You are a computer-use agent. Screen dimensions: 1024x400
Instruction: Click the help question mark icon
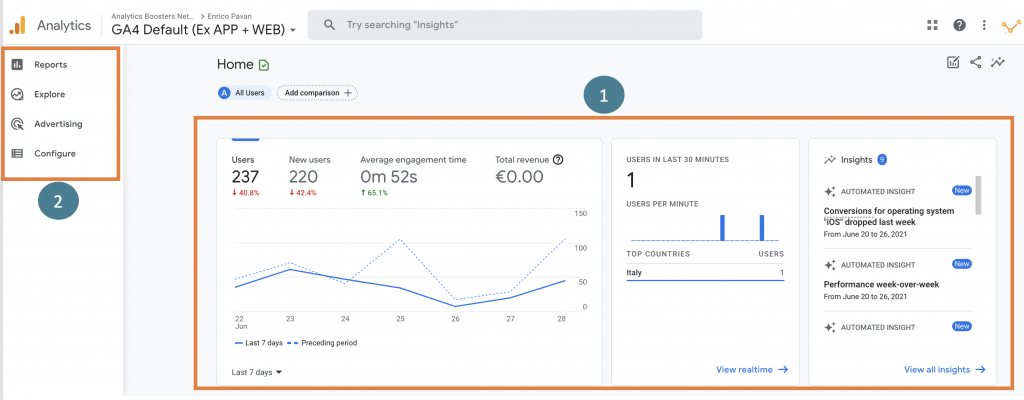959,26
